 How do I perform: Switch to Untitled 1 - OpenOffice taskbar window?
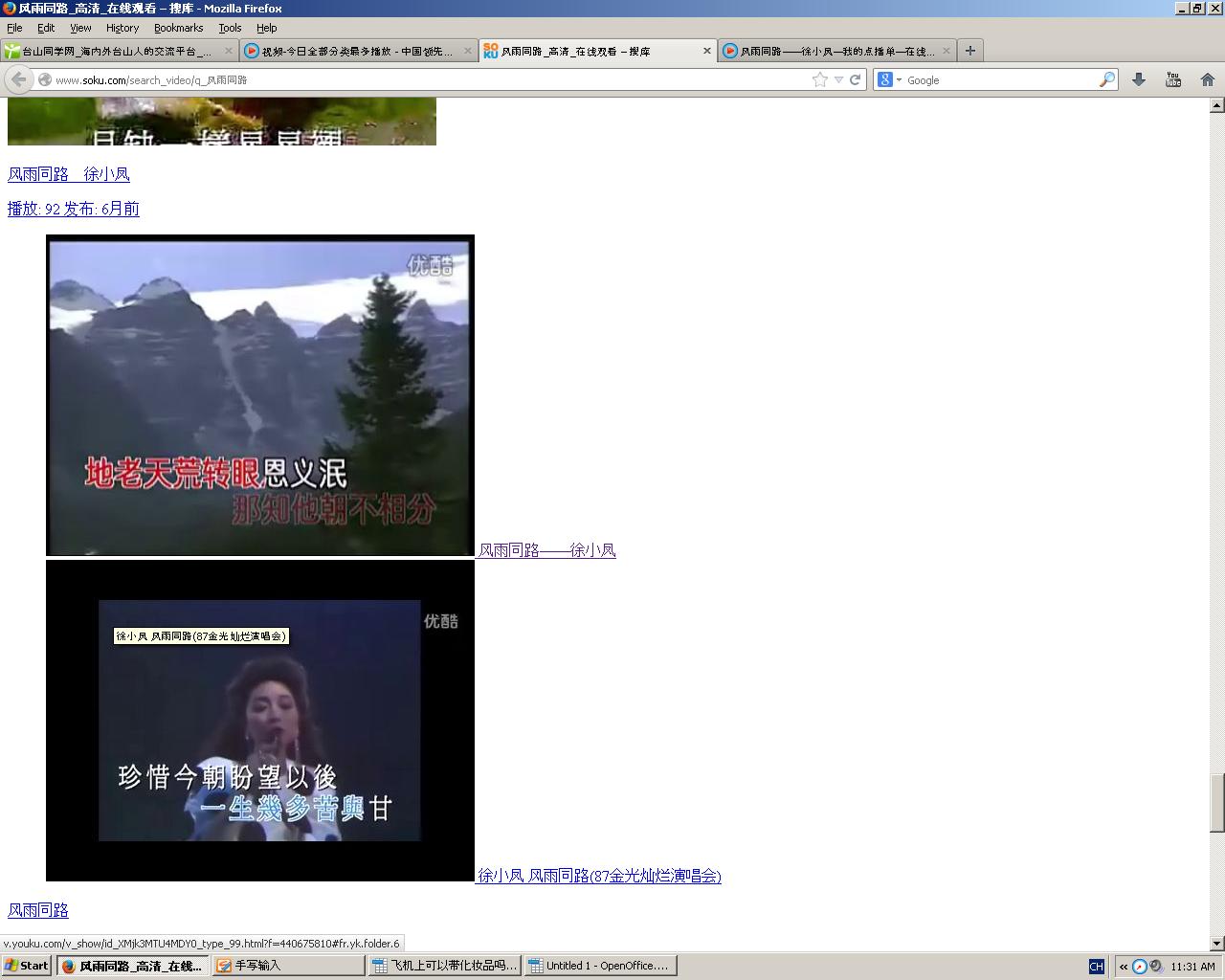click(x=600, y=966)
